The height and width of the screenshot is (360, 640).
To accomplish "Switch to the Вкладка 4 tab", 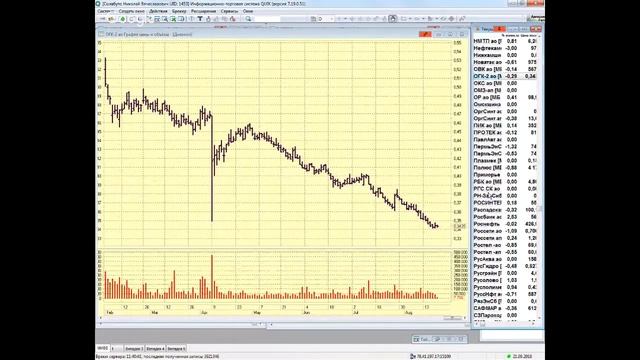I will 155,349.
